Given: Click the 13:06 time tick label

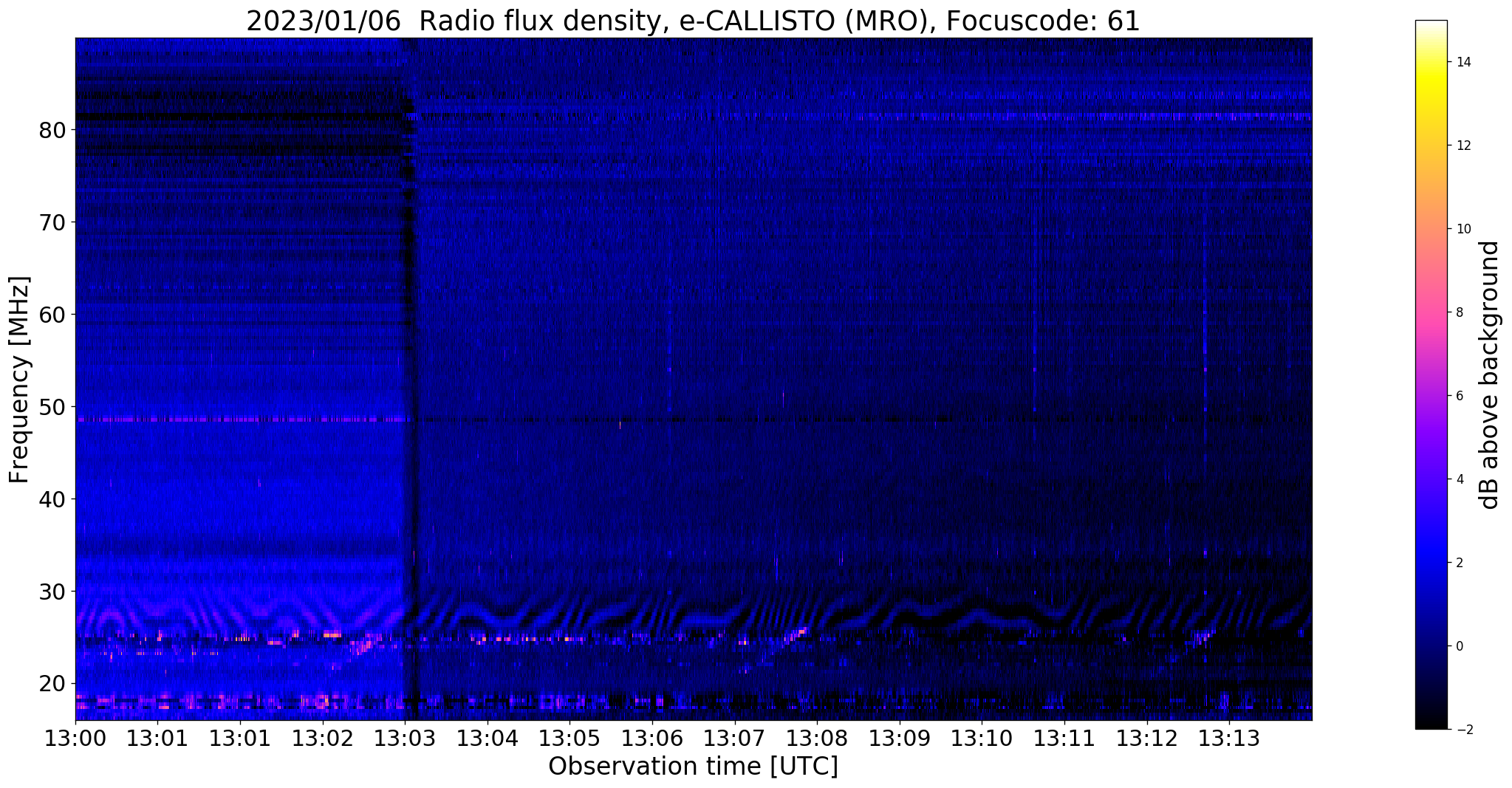Looking at the screenshot, I should pos(652,738).
